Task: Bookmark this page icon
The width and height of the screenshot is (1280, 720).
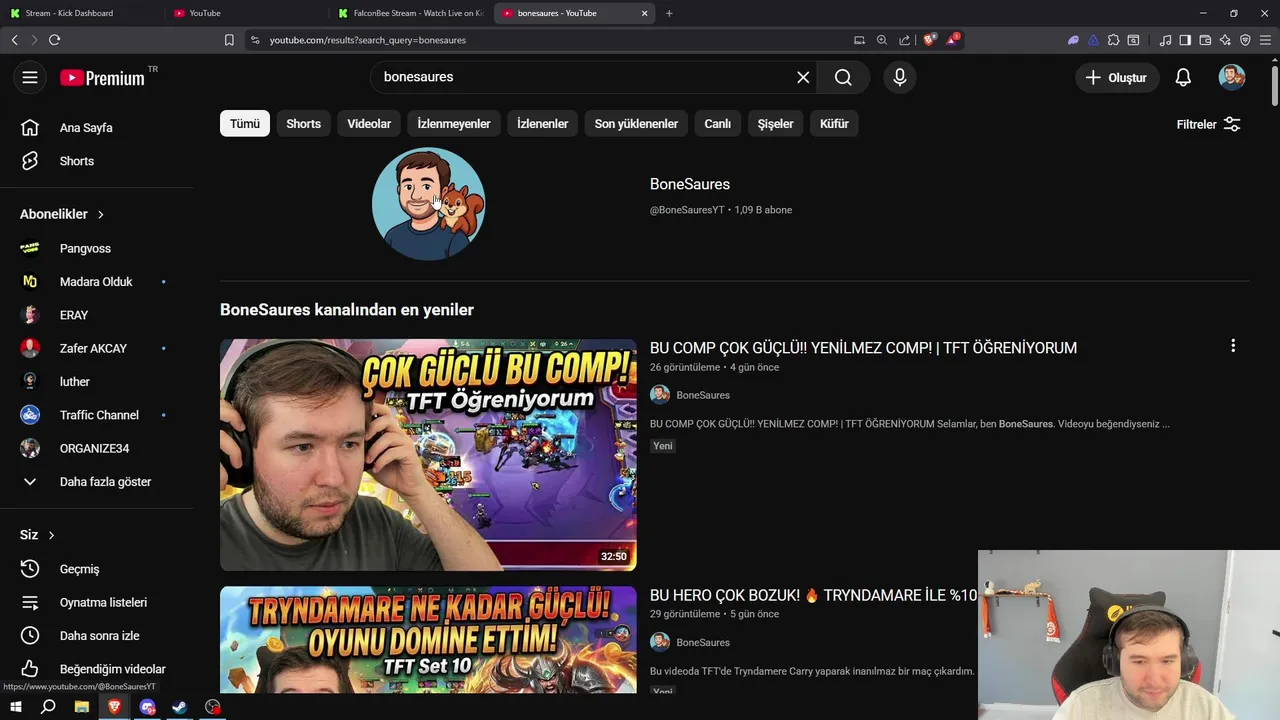Action: 229,40
